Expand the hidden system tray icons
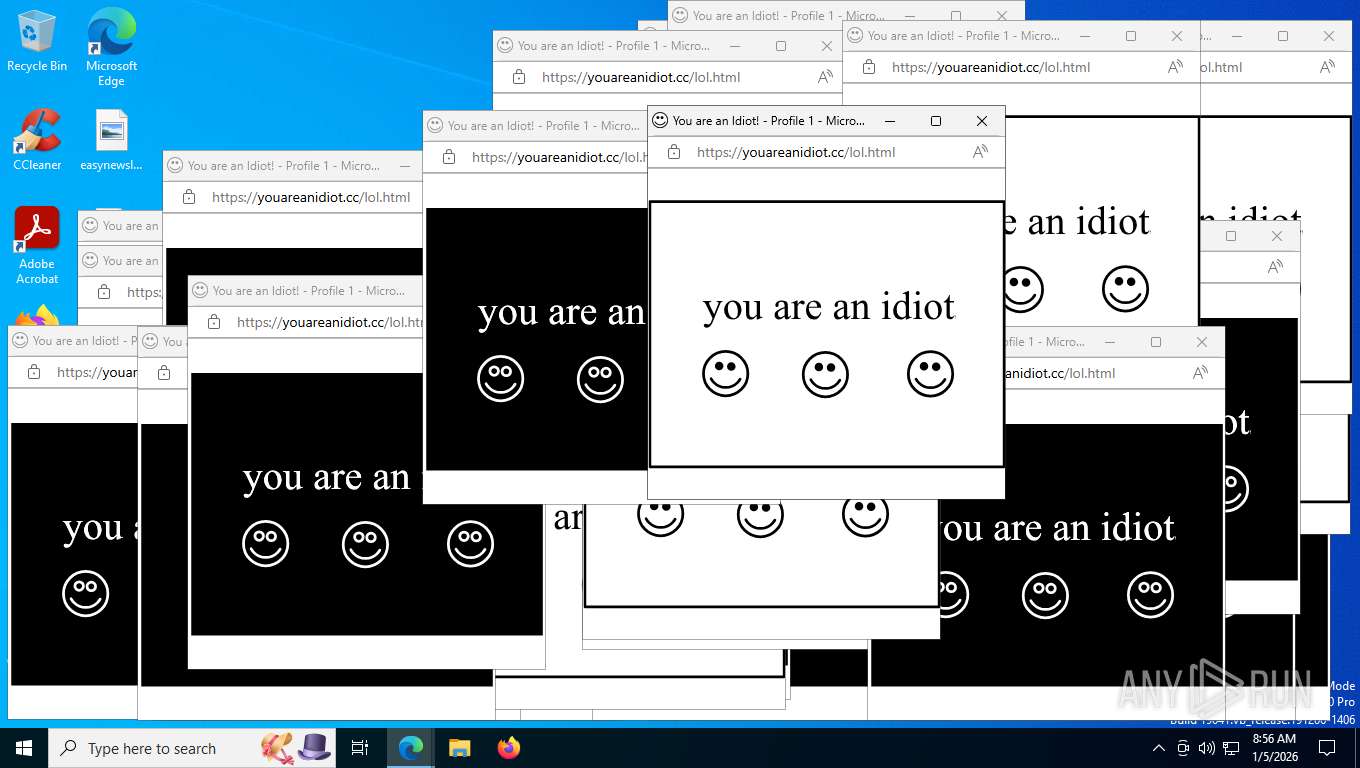This screenshot has height=768, width=1360. click(x=1158, y=748)
